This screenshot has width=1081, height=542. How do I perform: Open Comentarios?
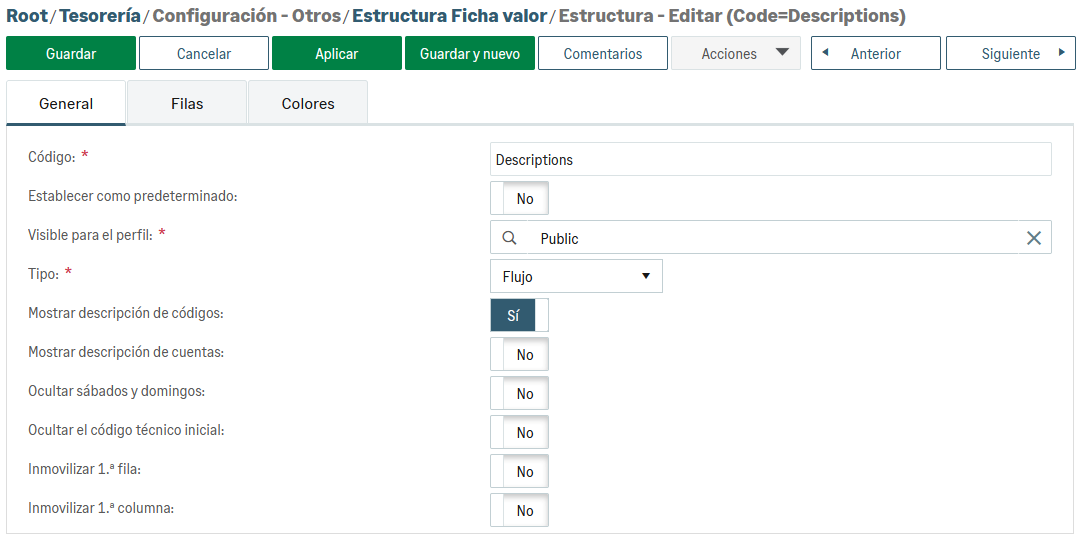(x=603, y=54)
